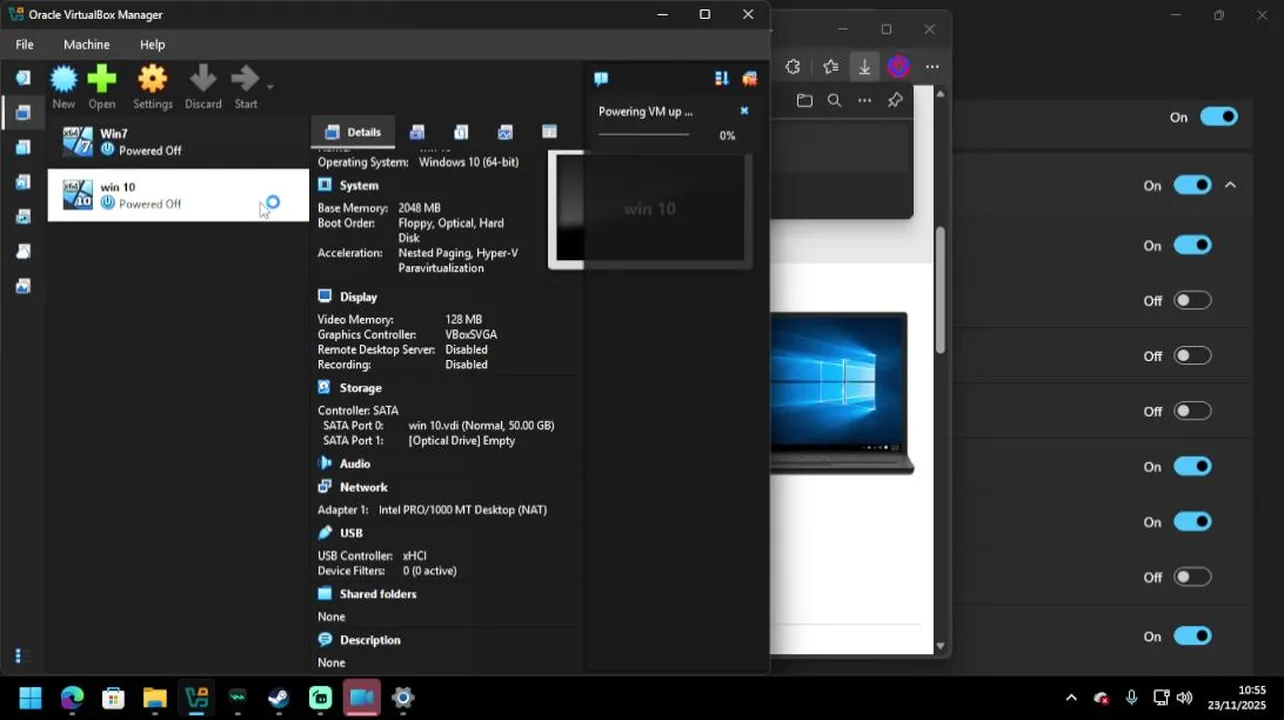Select the Machines icon in VirtualBox sidebar
Screen dimensions: 1284x720
pyautogui.click(x=22, y=112)
